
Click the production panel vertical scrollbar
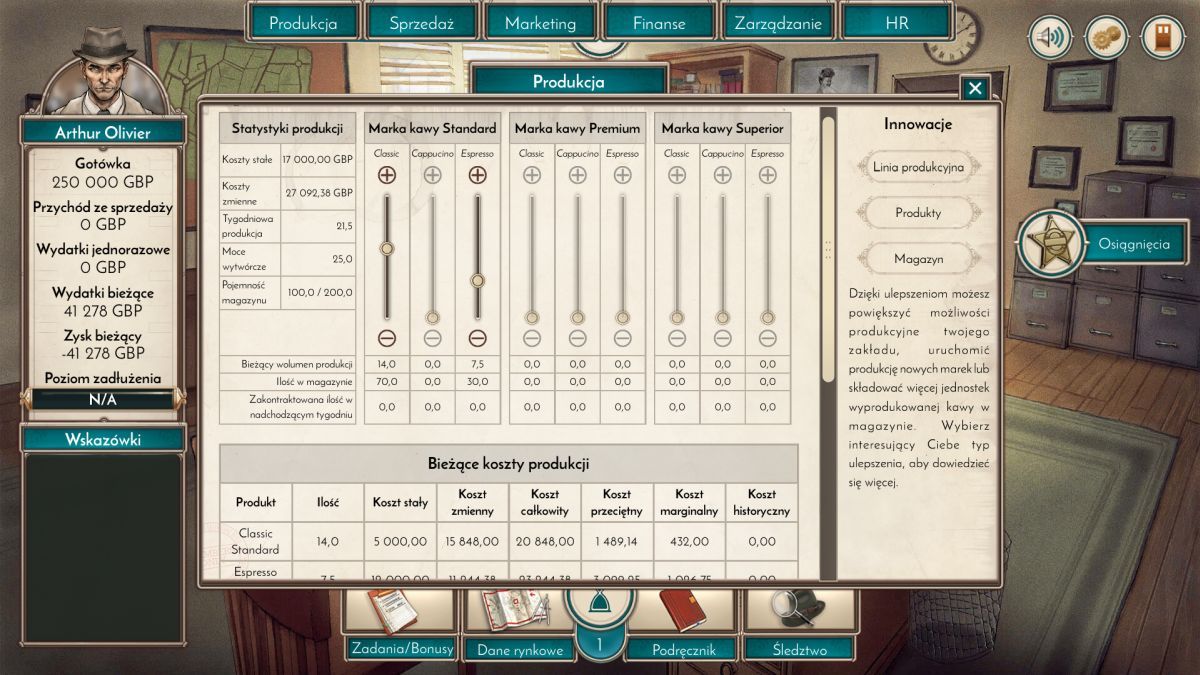coord(828,250)
